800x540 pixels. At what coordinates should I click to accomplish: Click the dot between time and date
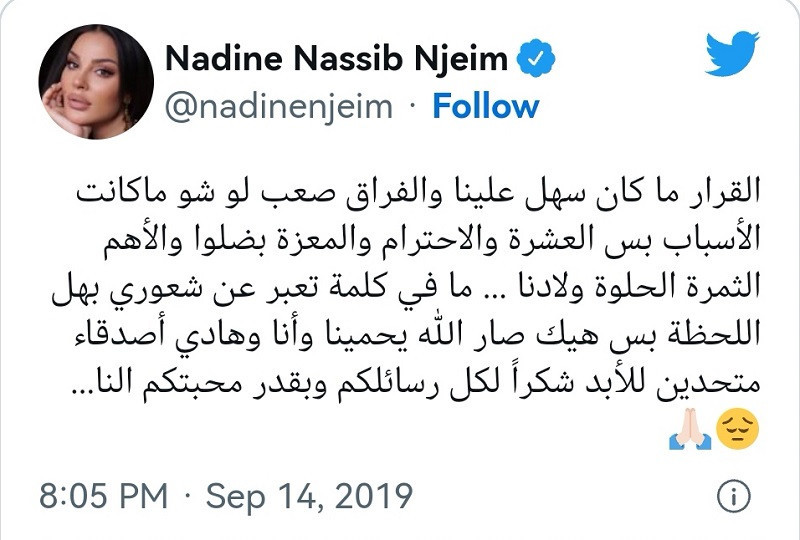click(x=187, y=496)
